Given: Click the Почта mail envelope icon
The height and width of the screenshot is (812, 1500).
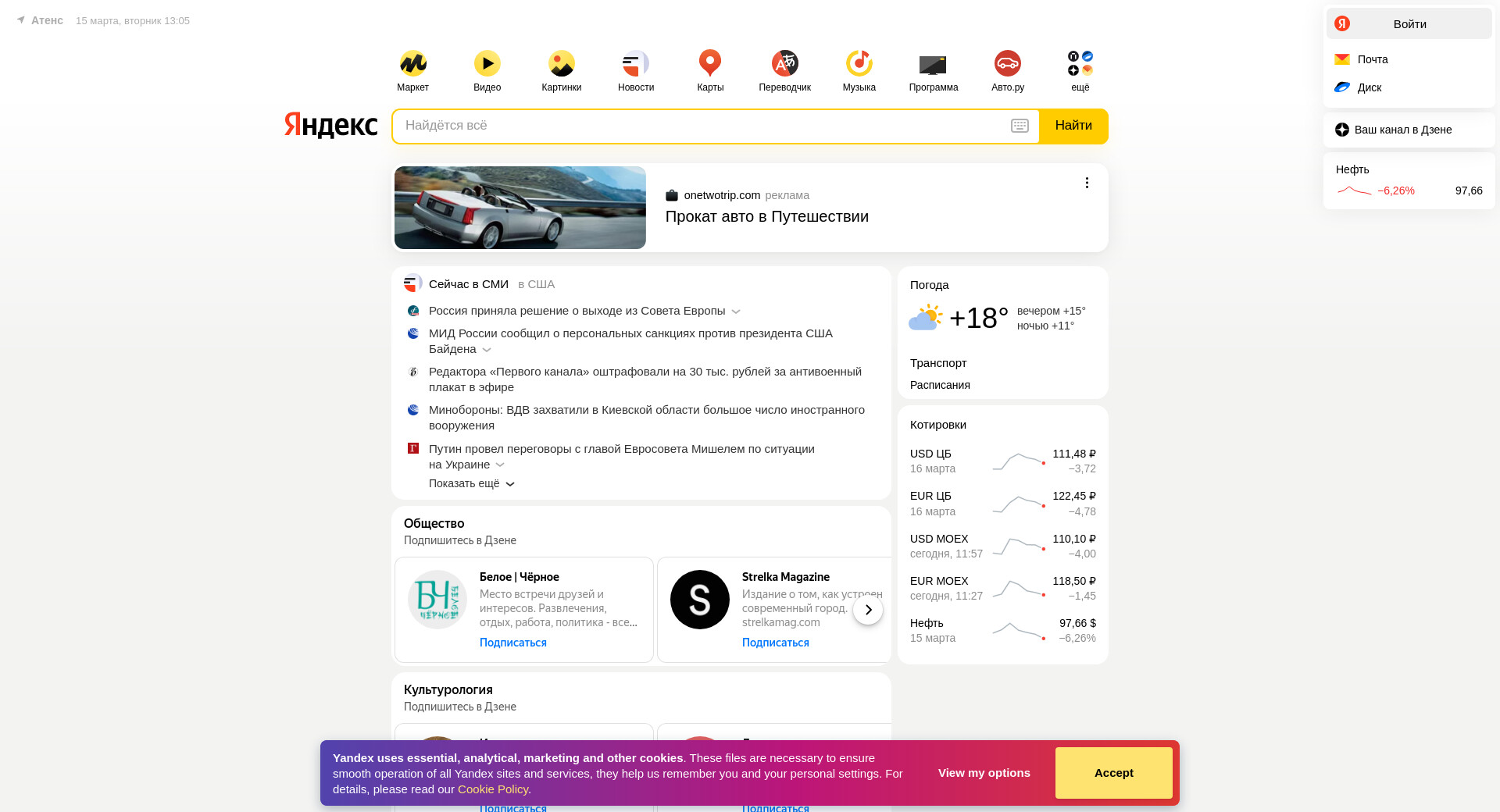Looking at the screenshot, I should pos(1342,59).
